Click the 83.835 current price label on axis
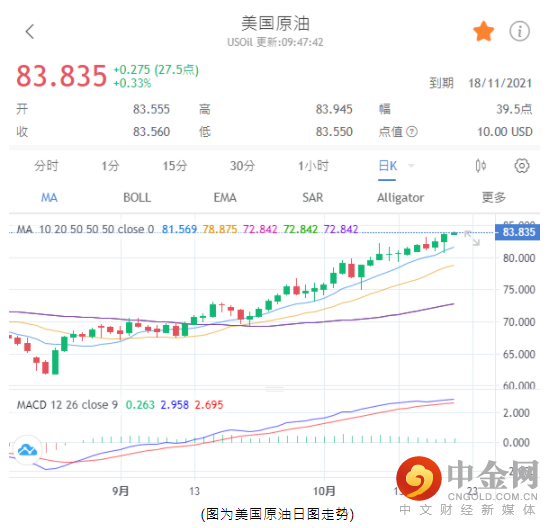The height and width of the screenshot is (528, 553). point(517,232)
